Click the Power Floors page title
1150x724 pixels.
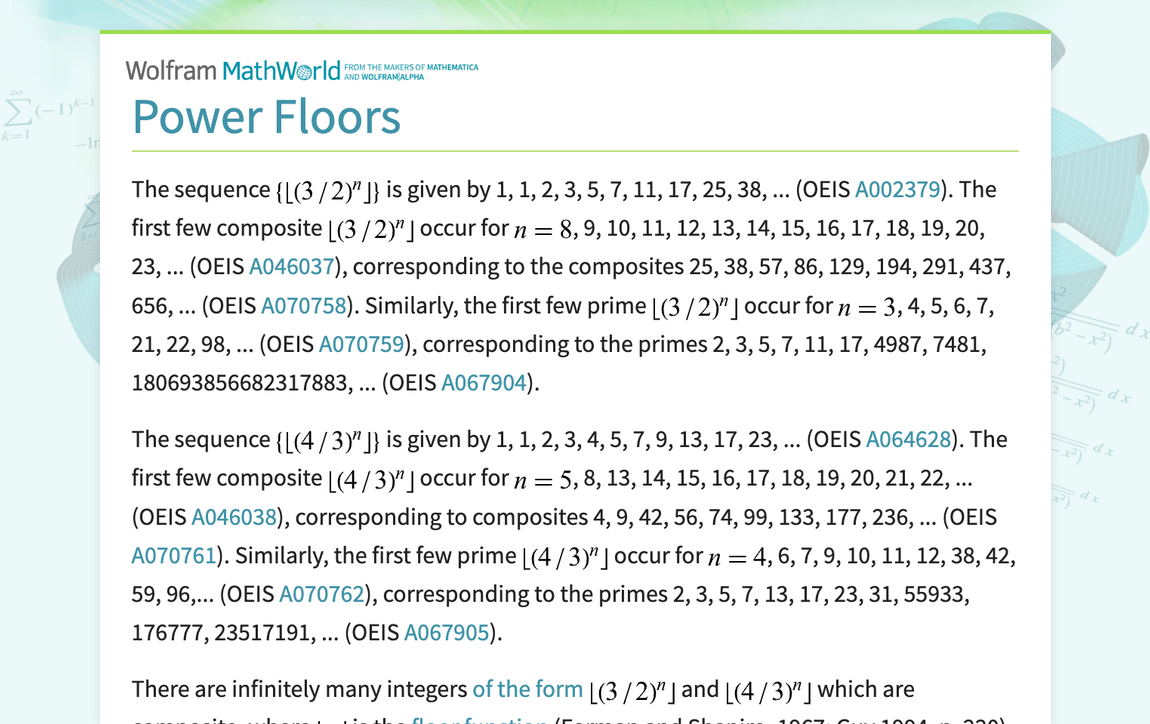pos(266,117)
